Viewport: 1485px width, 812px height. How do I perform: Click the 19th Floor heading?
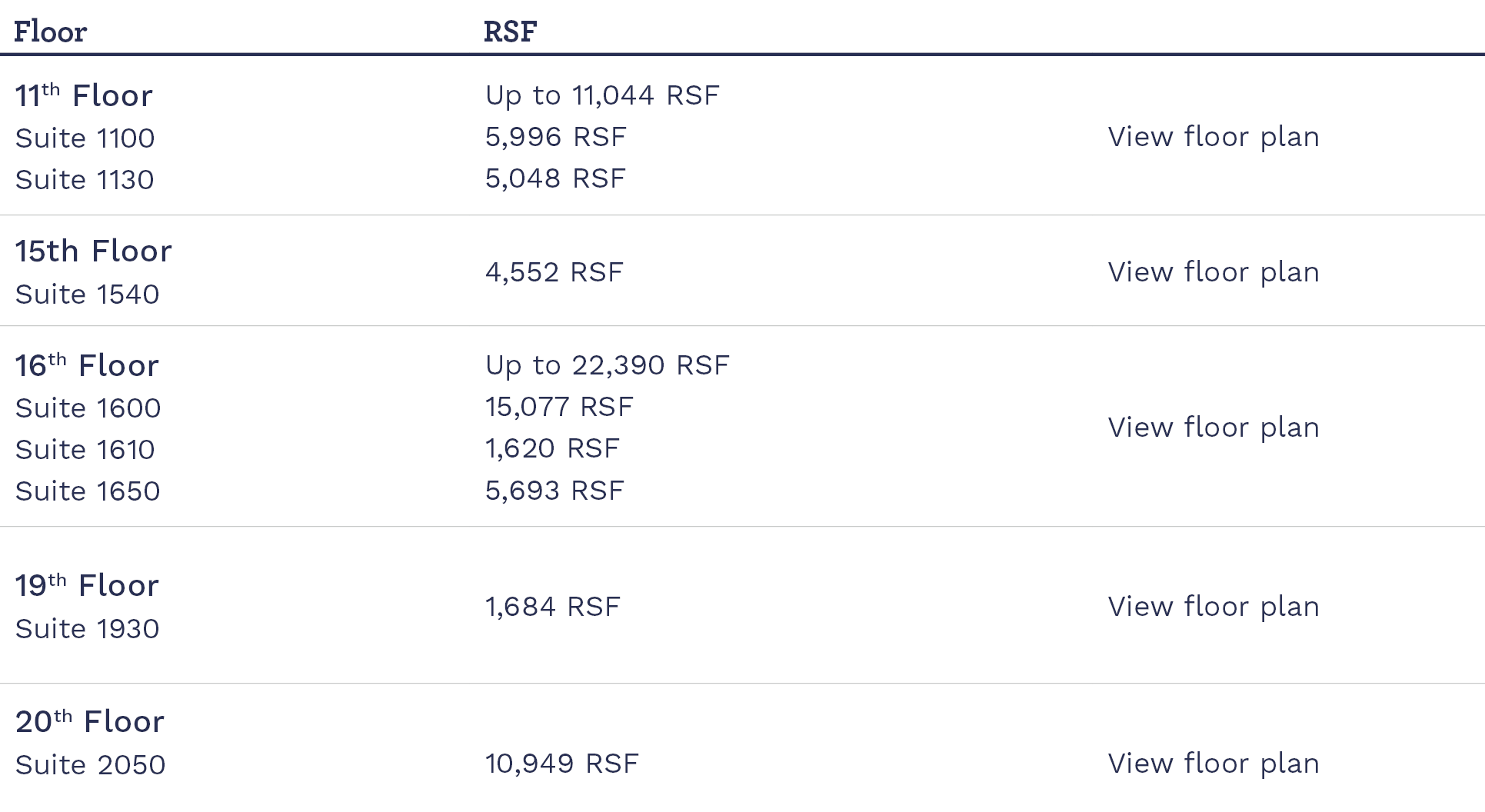[87, 586]
